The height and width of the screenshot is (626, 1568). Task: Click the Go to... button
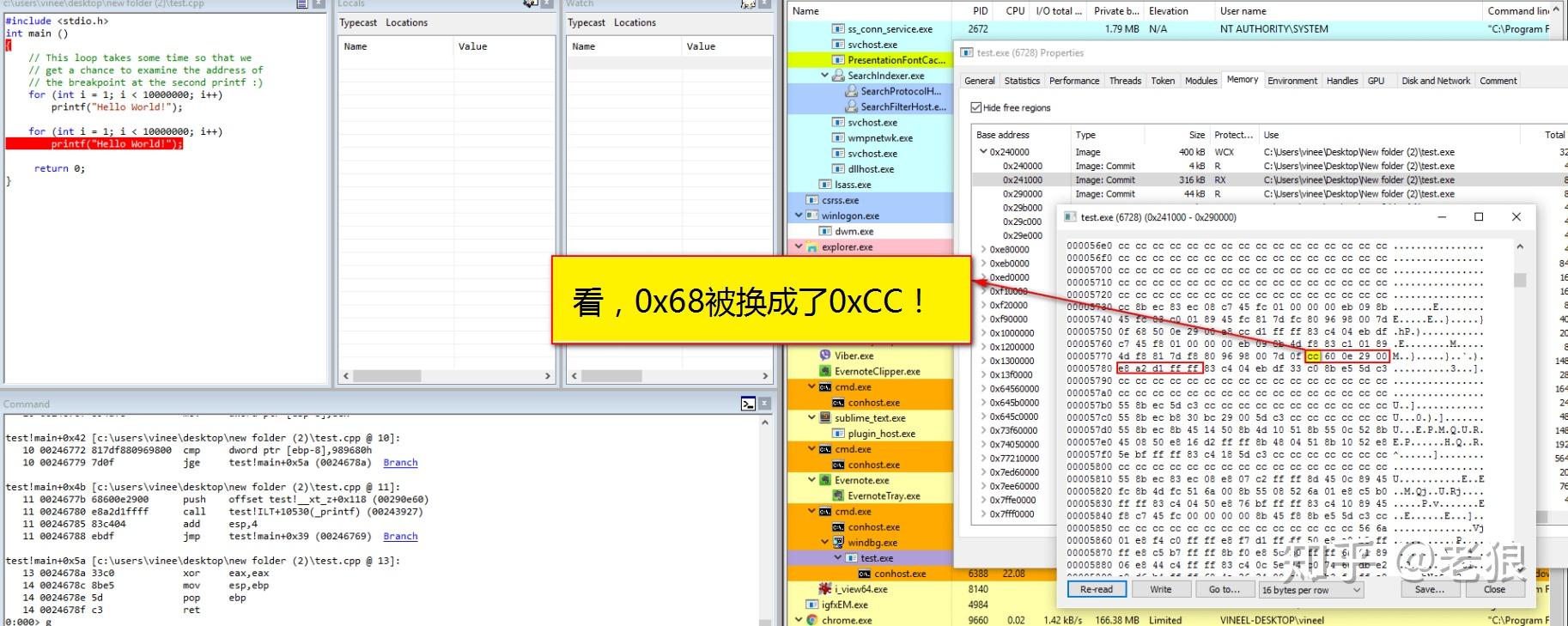click(1225, 589)
